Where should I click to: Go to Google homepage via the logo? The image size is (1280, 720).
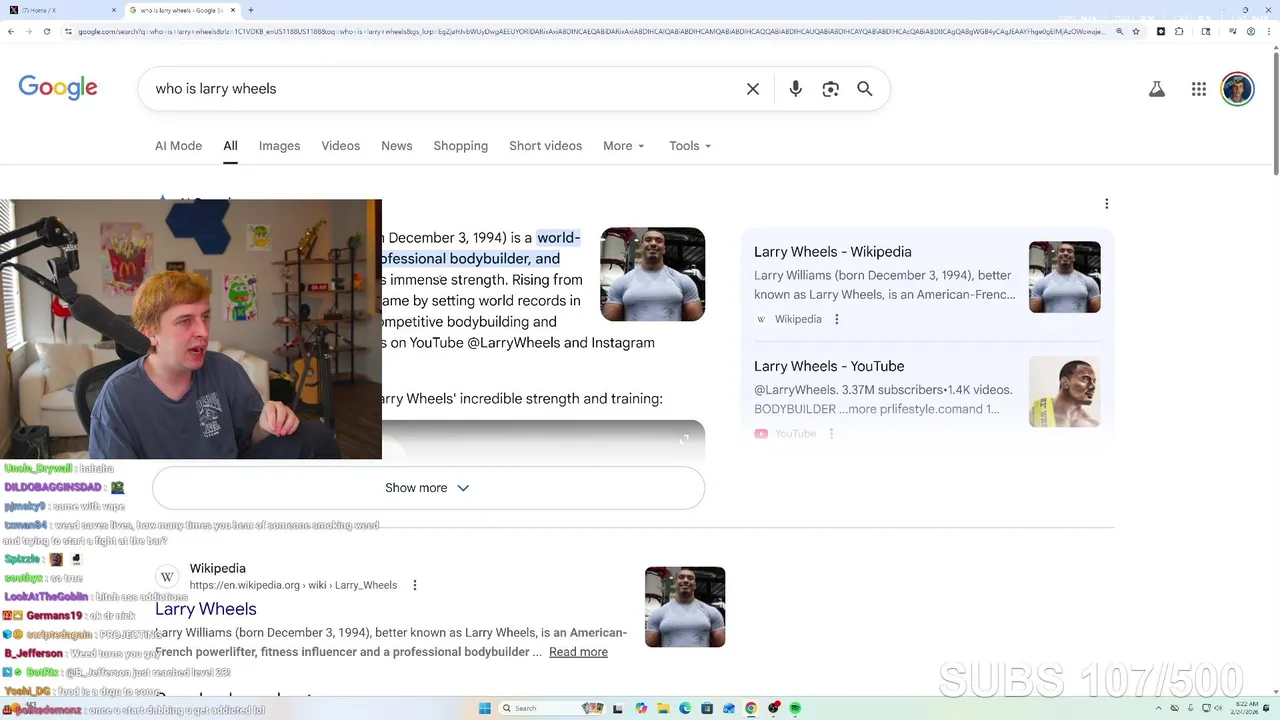[58, 88]
